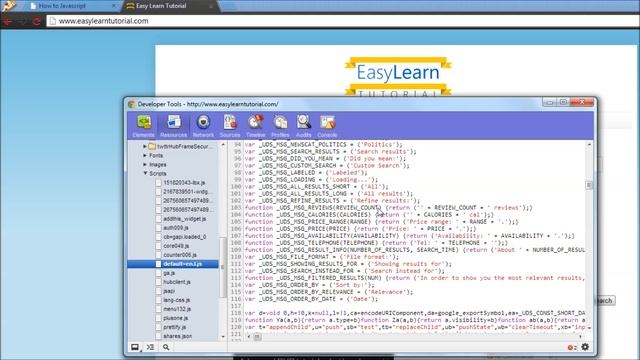Select lang-css.js script
Image resolution: width=640 pixels, height=360 pixels.
[176, 300]
